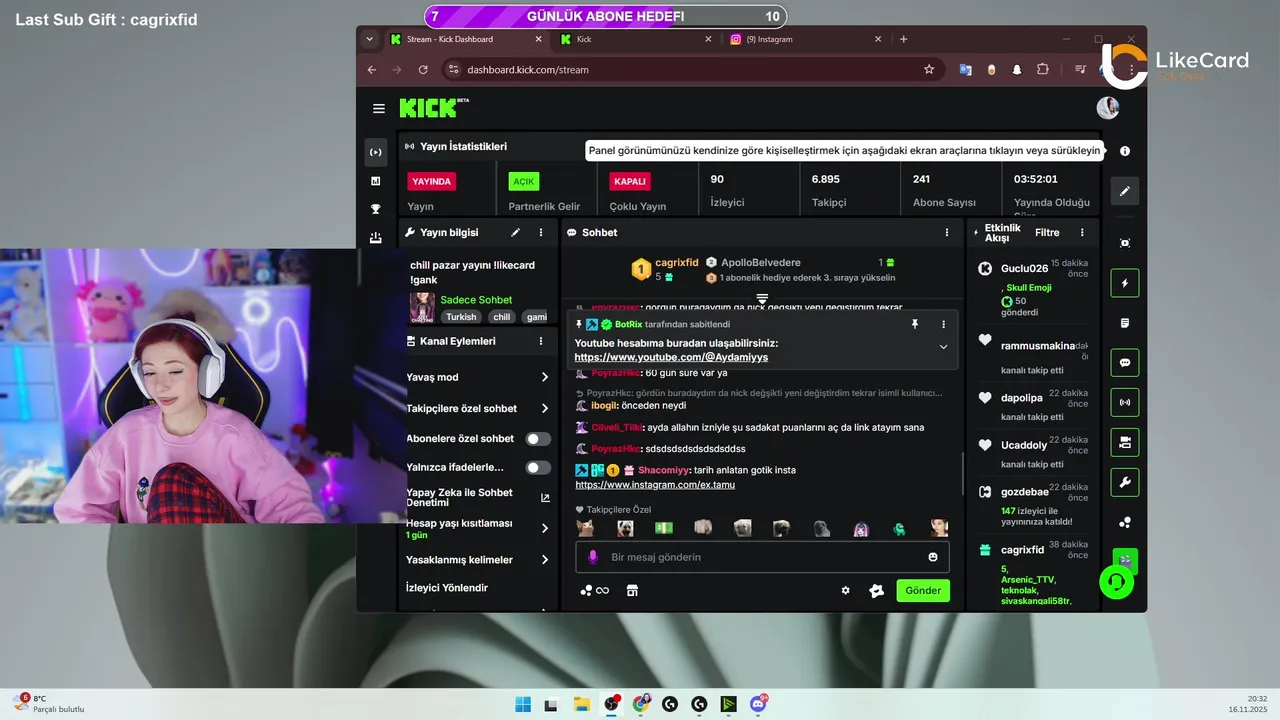Expand the pinned BotRix message chevron
Viewport: 1280px width, 720px height.
(943, 347)
